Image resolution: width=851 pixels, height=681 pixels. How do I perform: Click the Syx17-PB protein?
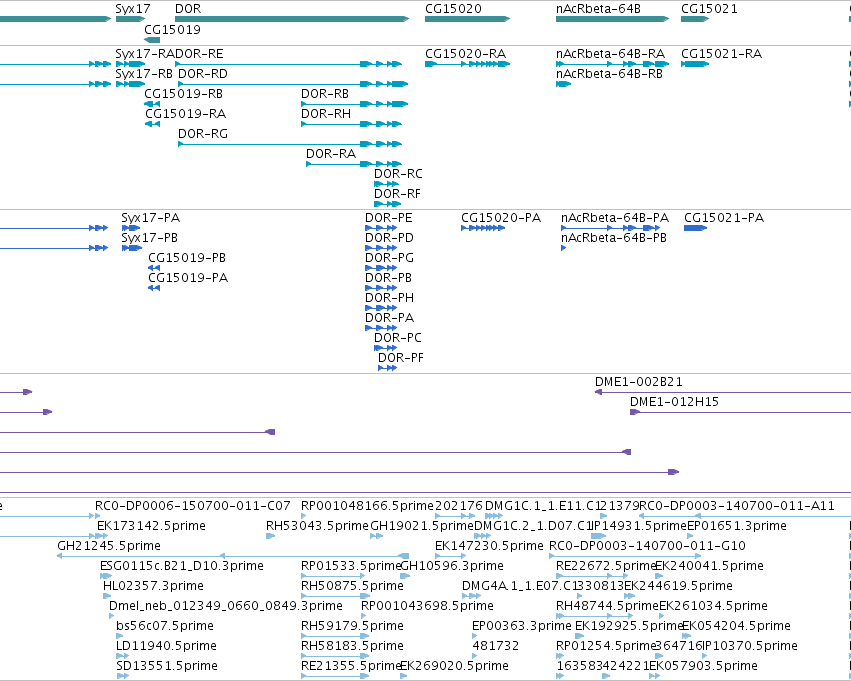pos(132,248)
